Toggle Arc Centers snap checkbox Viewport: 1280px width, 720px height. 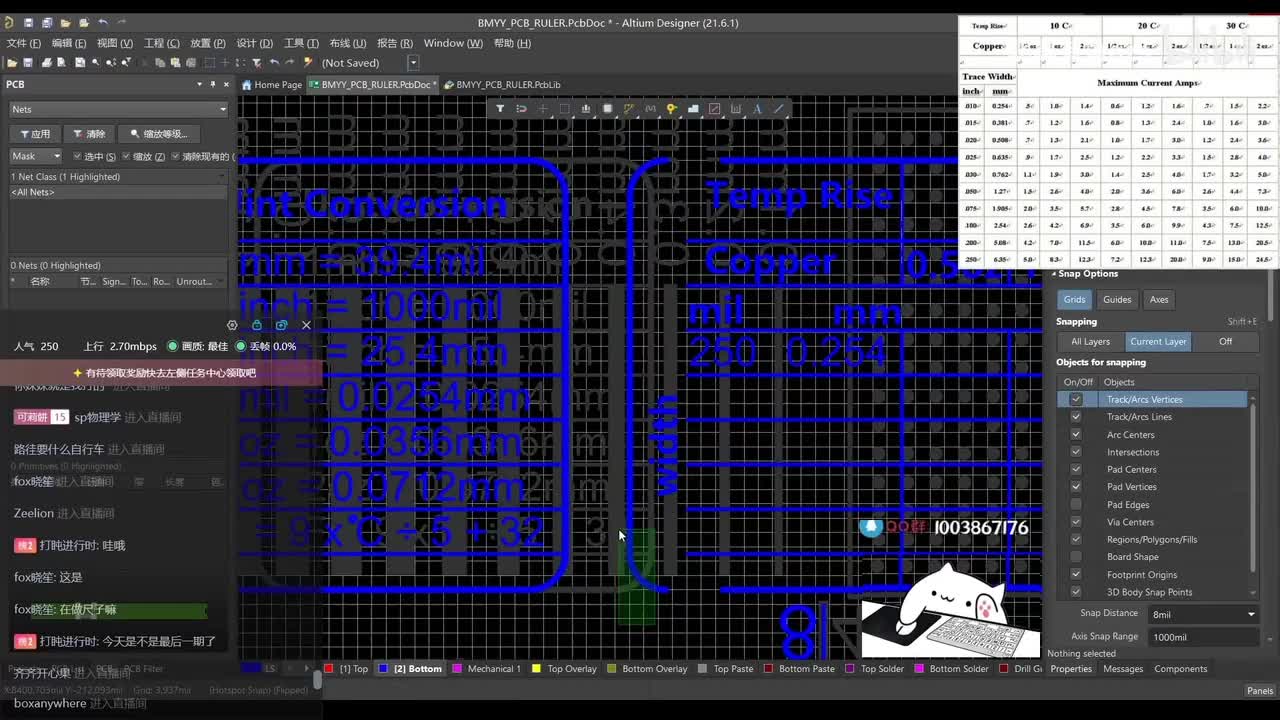pyautogui.click(x=1076, y=434)
